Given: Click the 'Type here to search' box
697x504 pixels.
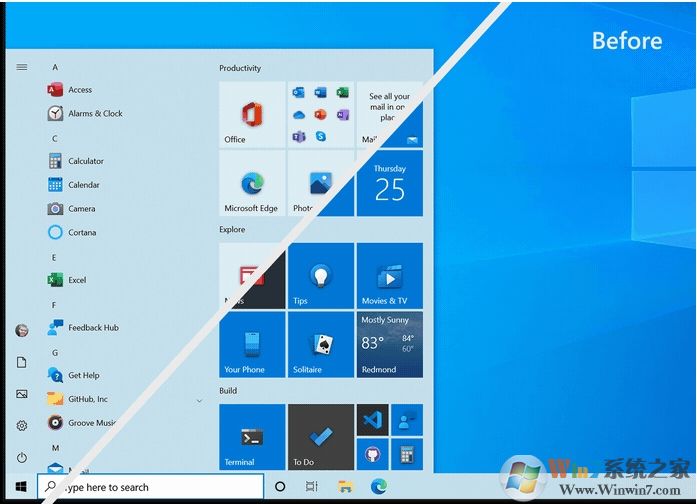Looking at the screenshot, I should pos(150,487).
